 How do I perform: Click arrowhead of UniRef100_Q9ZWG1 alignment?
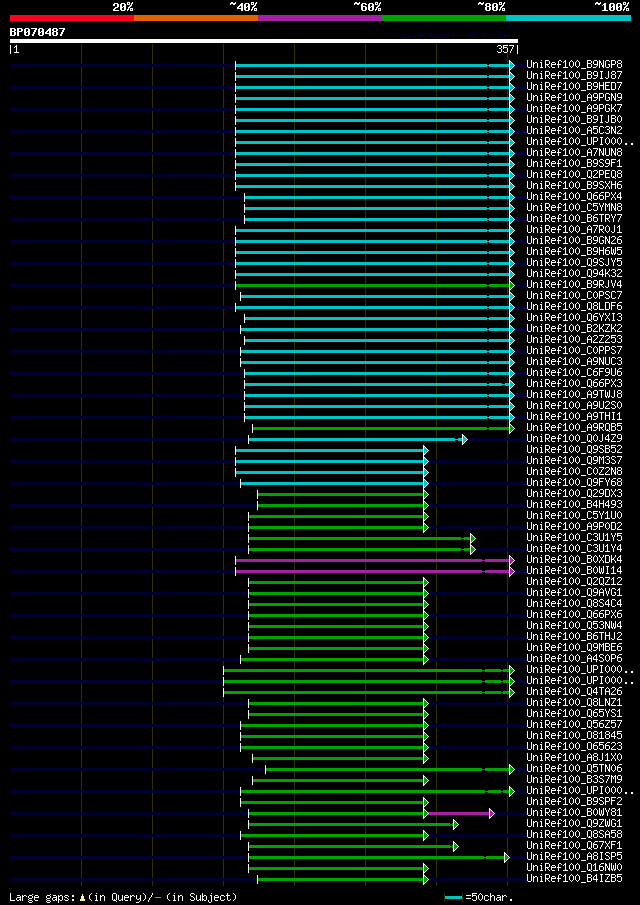tap(455, 825)
